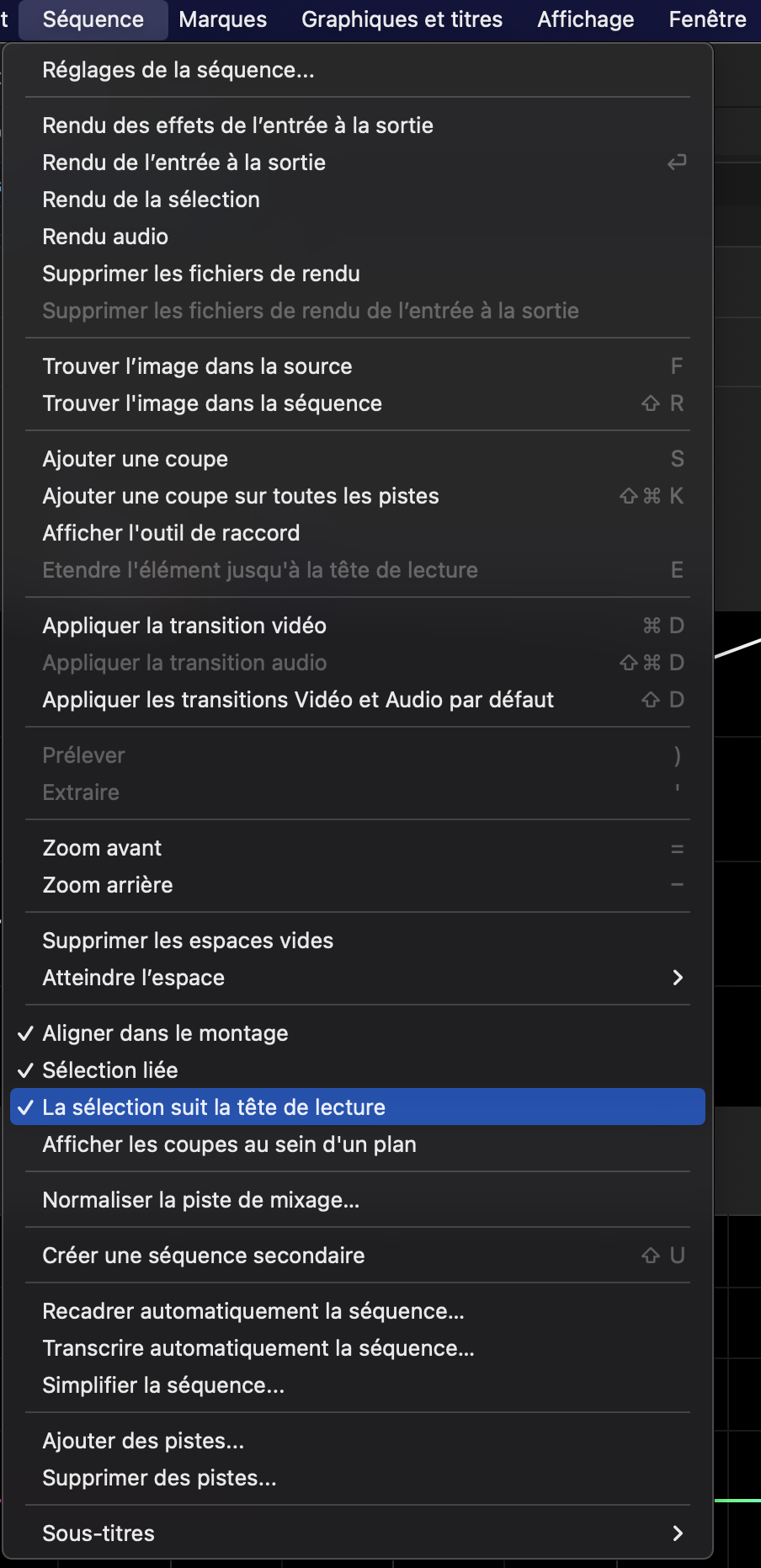
Task: Select Zoom avant in the menu
Action: [102, 847]
